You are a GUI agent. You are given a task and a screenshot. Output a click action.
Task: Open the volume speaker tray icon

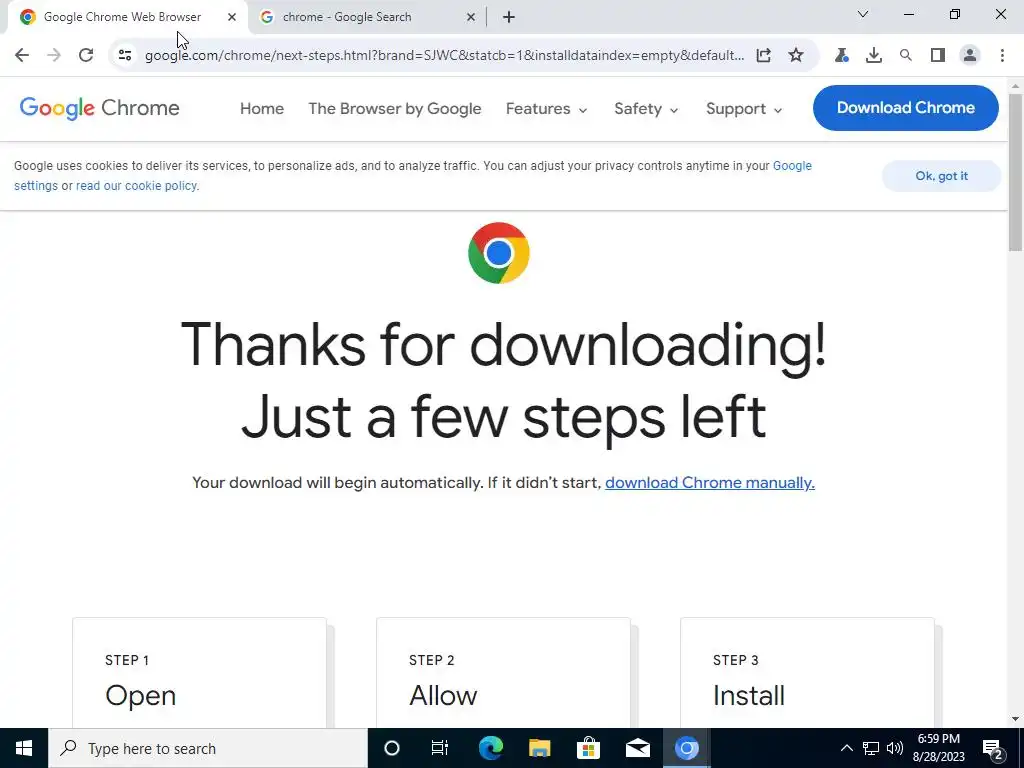(x=895, y=748)
